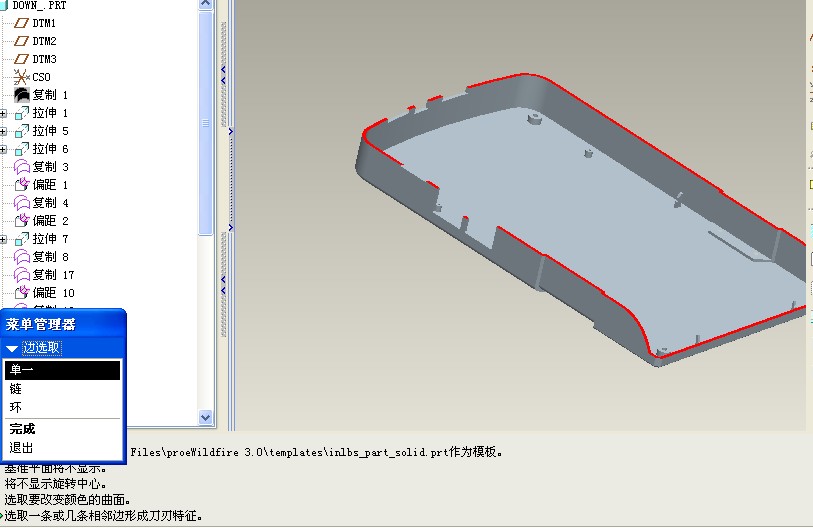813x528 pixels.
Task: Click the 拉伸 5 extrude icon
Action: pos(21,131)
